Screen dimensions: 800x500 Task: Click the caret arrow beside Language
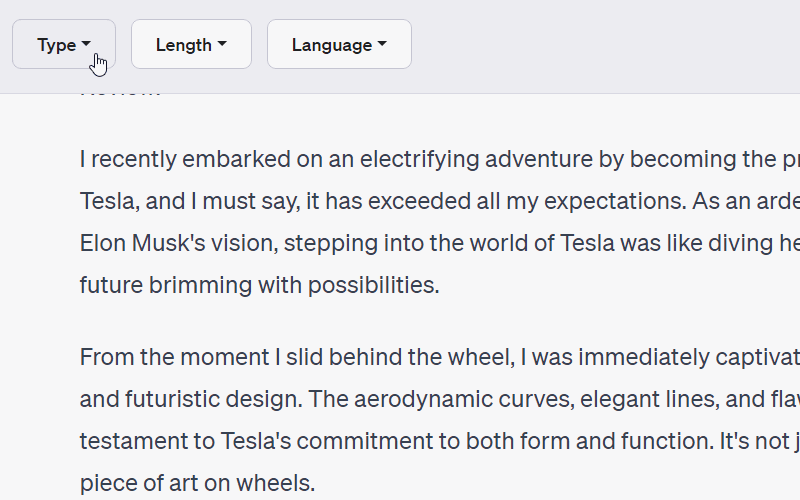click(382, 44)
